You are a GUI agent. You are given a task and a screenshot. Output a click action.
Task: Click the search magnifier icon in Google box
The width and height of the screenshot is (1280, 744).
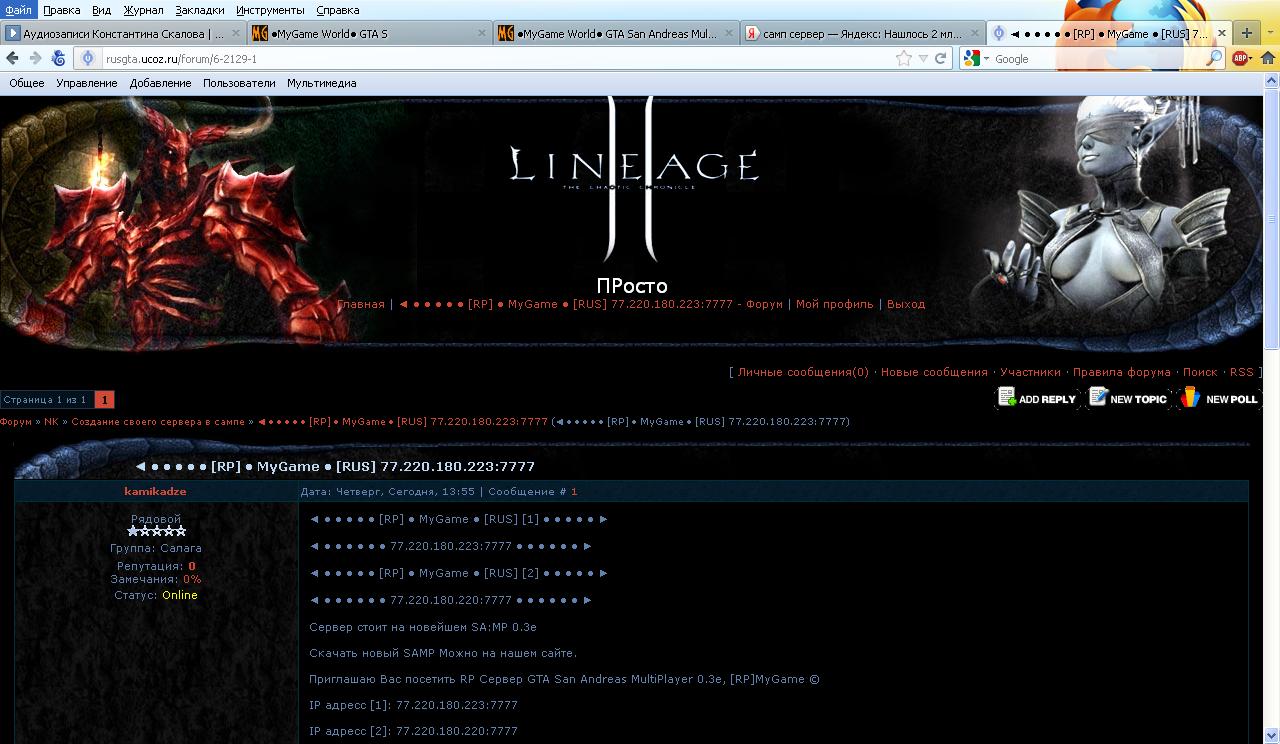click(x=1214, y=59)
